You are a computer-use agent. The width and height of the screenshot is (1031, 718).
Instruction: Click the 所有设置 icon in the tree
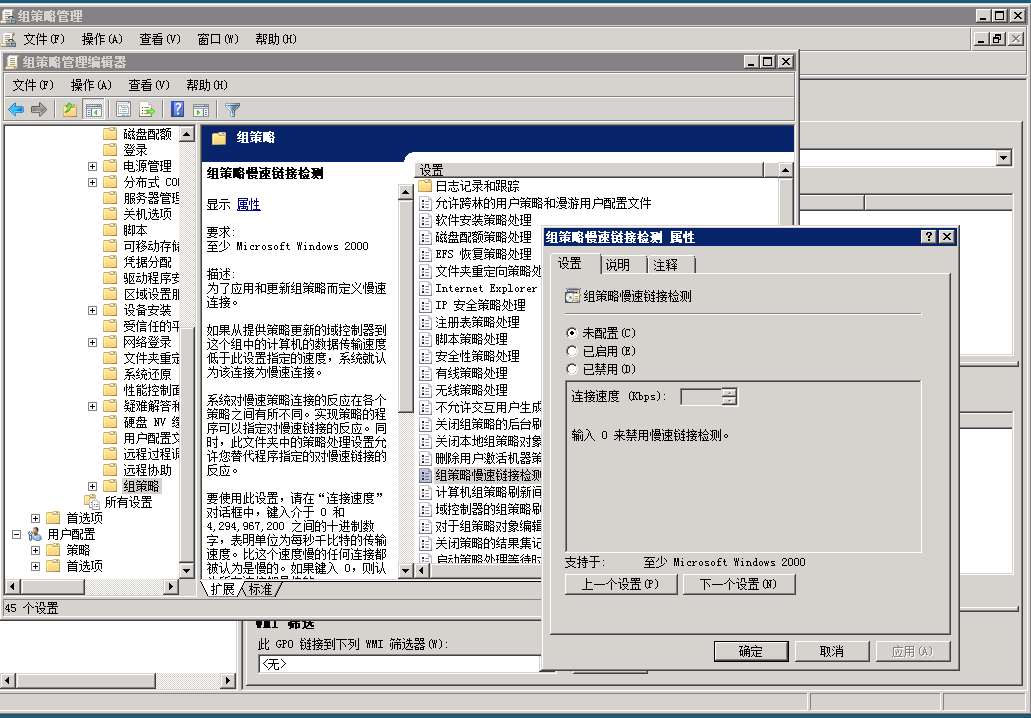coord(91,502)
